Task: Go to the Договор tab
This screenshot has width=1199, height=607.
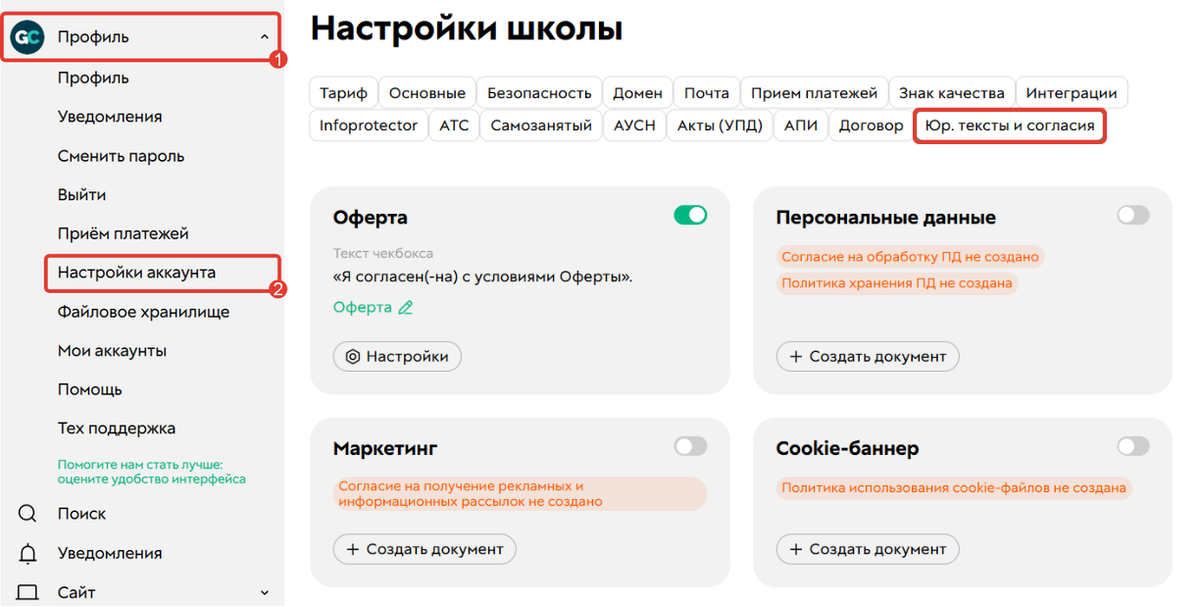Action: (871, 125)
